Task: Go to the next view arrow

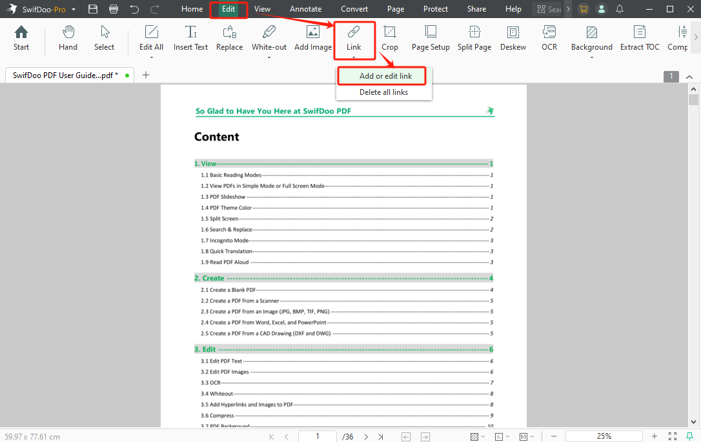Action: tap(425, 437)
